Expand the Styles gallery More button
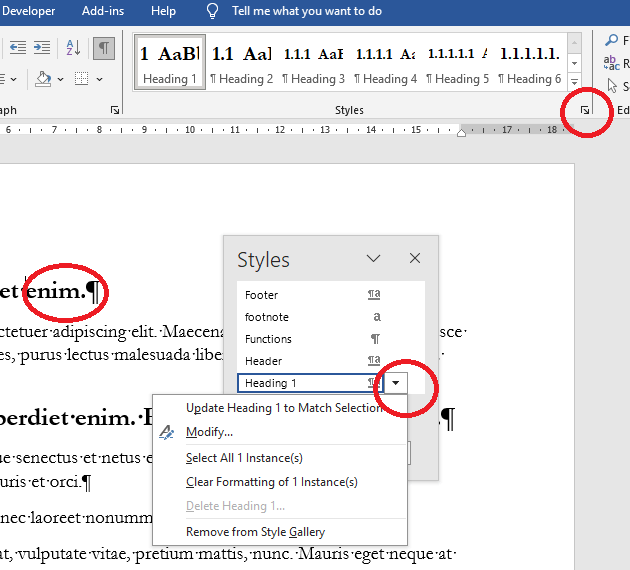The height and width of the screenshot is (570, 630). coord(574,82)
